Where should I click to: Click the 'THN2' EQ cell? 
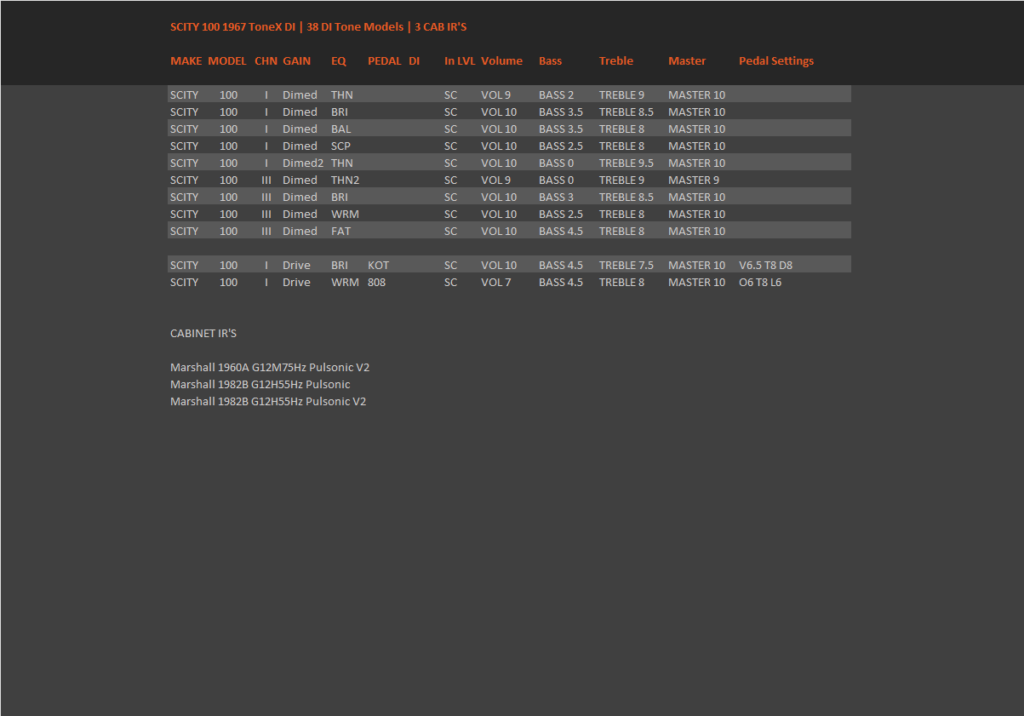(x=345, y=180)
